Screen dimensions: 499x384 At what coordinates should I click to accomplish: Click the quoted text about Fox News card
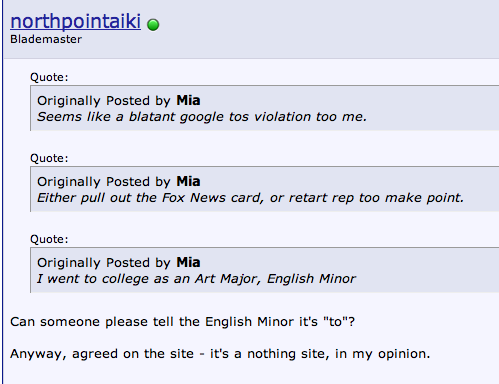pos(250,198)
